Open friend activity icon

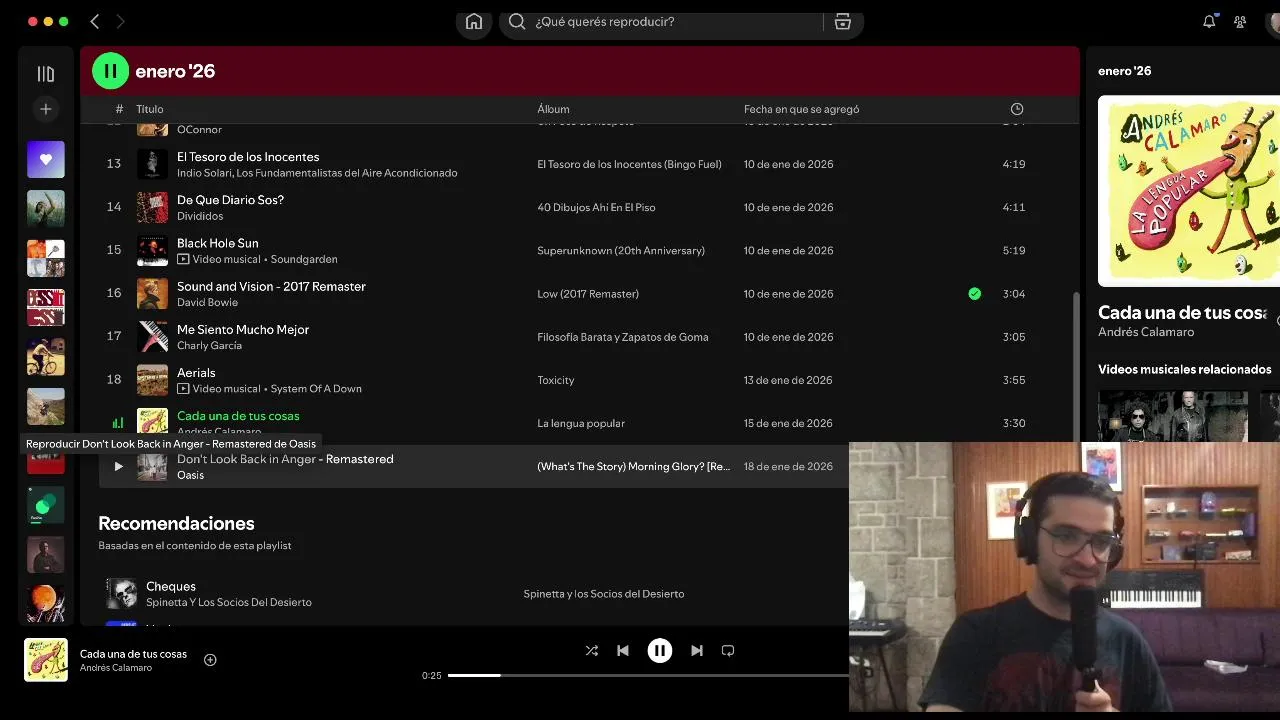point(1240,21)
